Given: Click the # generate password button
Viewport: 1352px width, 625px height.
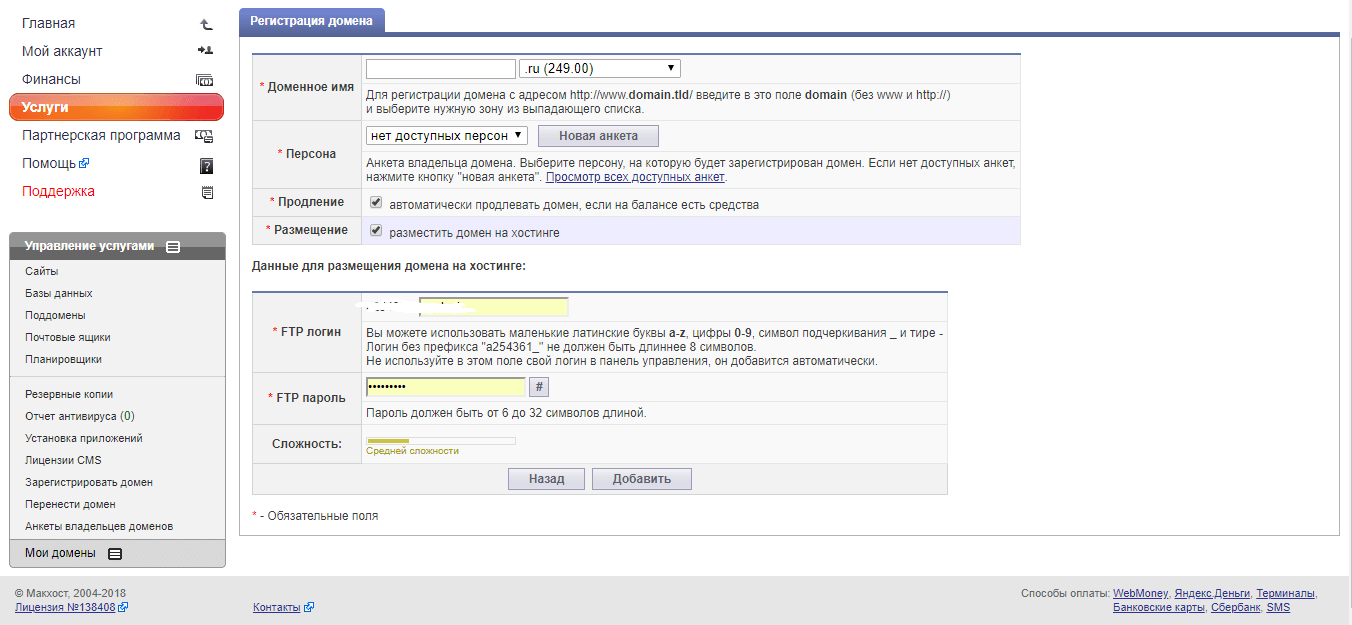Looking at the screenshot, I should [539, 388].
